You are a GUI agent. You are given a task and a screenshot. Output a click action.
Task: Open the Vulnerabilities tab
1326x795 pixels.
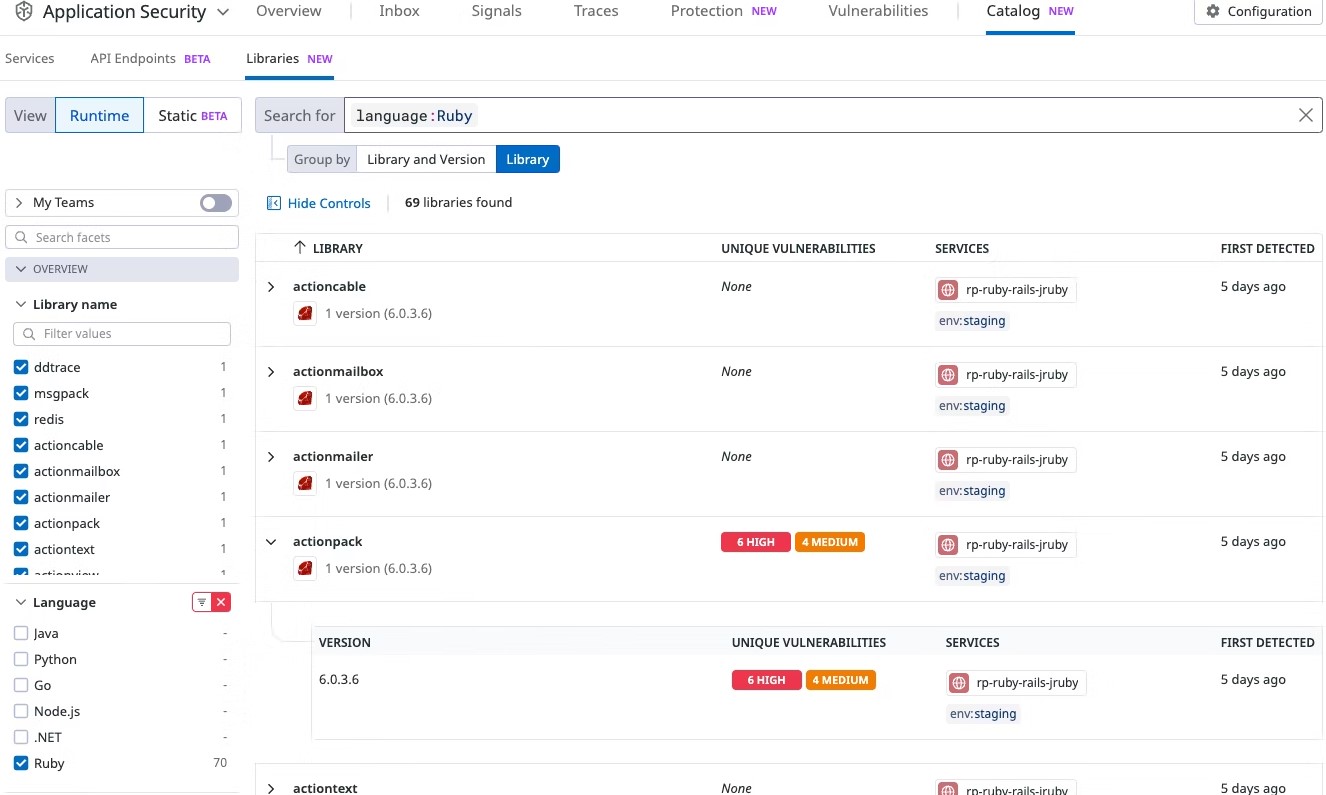pyautogui.click(x=878, y=11)
